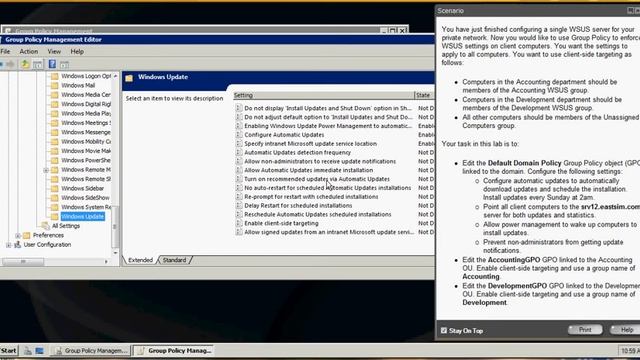Expand the Windows Remote M folder
The image size is (640, 360).
pos(46,170)
